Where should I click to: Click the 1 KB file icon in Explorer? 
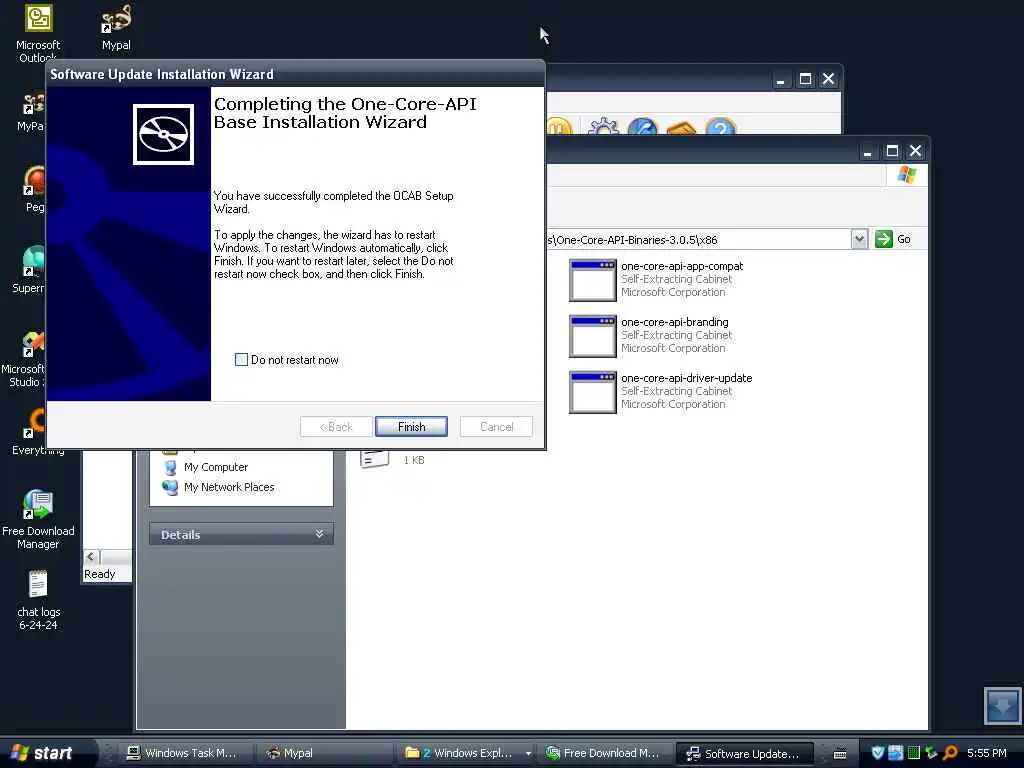[x=374, y=458]
